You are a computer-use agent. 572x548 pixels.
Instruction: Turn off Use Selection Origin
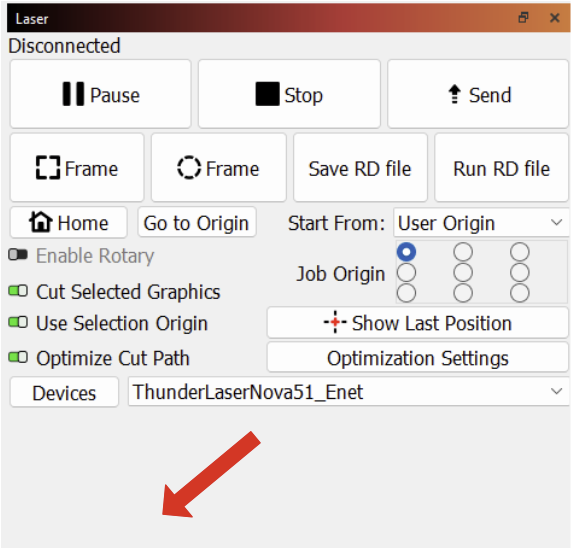[x=18, y=323]
